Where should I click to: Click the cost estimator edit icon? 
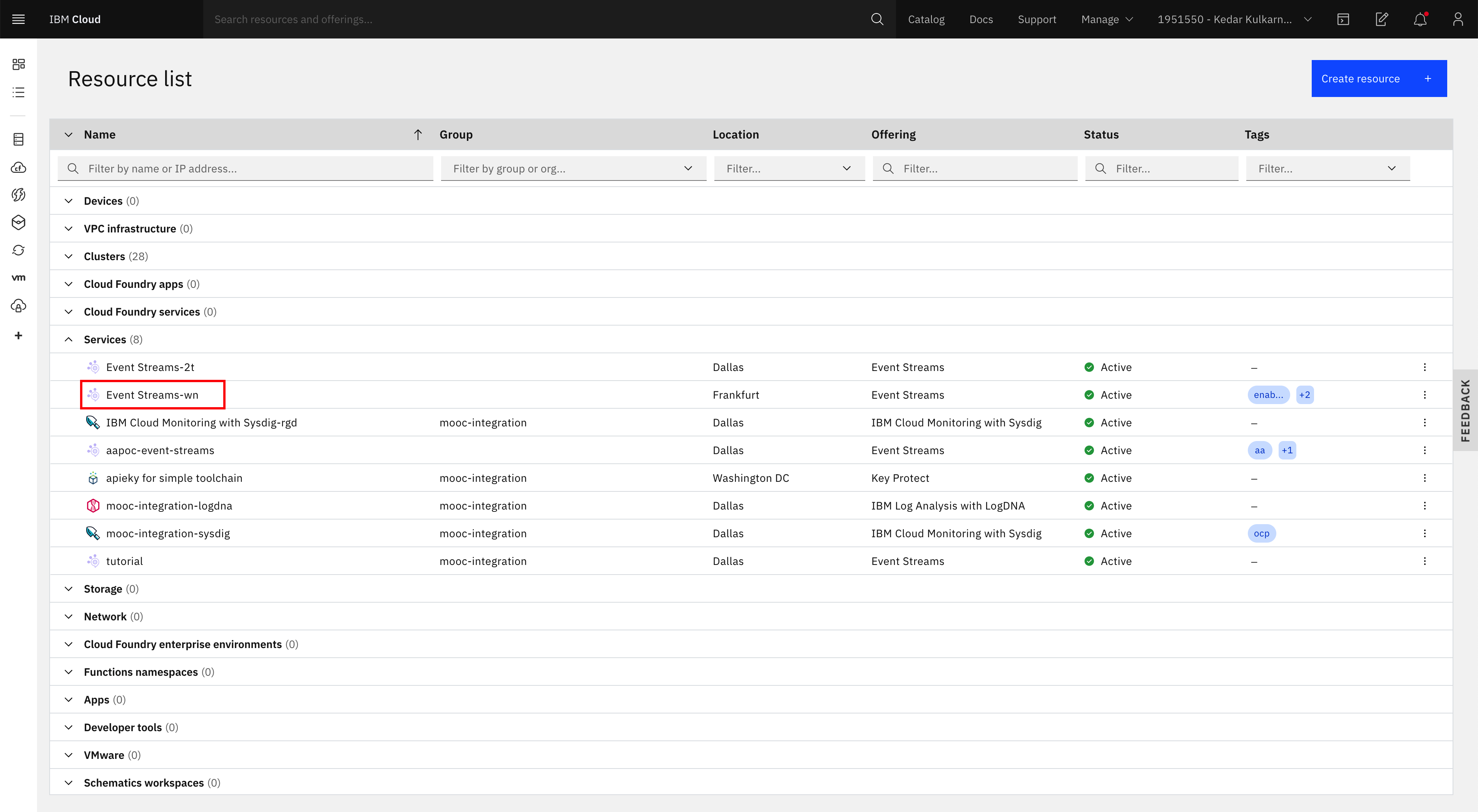[1382, 19]
